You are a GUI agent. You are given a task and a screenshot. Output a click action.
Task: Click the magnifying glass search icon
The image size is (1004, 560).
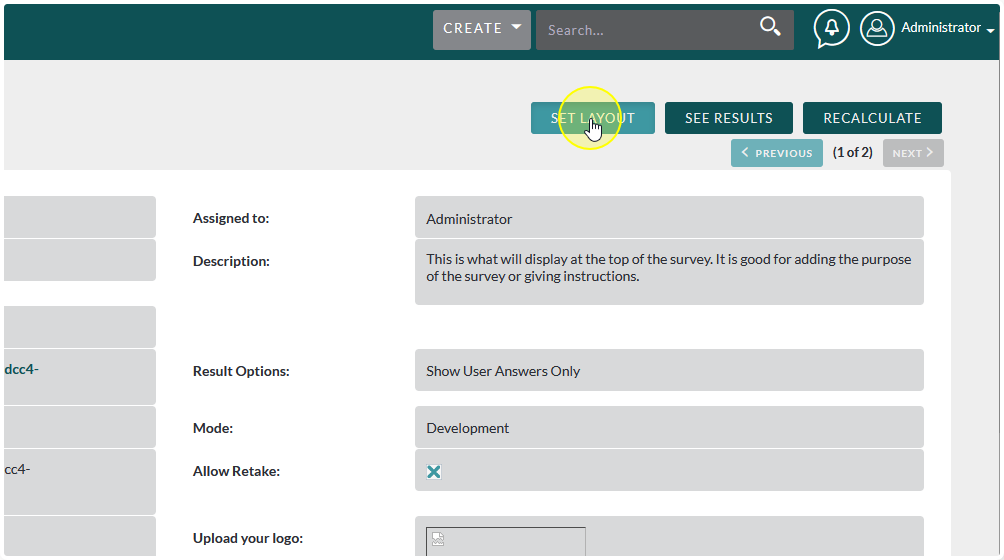(770, 27)
